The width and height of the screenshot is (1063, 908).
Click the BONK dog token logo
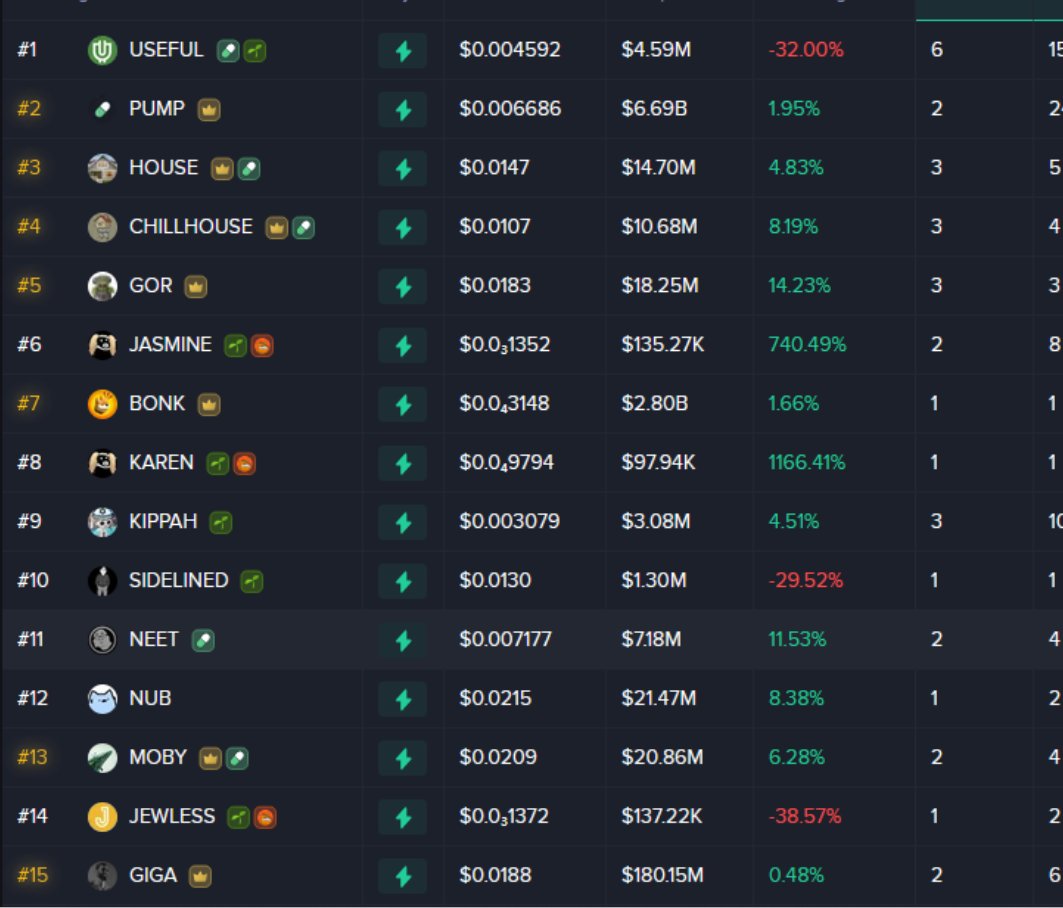pyautogui.click(x=102, y=404)
